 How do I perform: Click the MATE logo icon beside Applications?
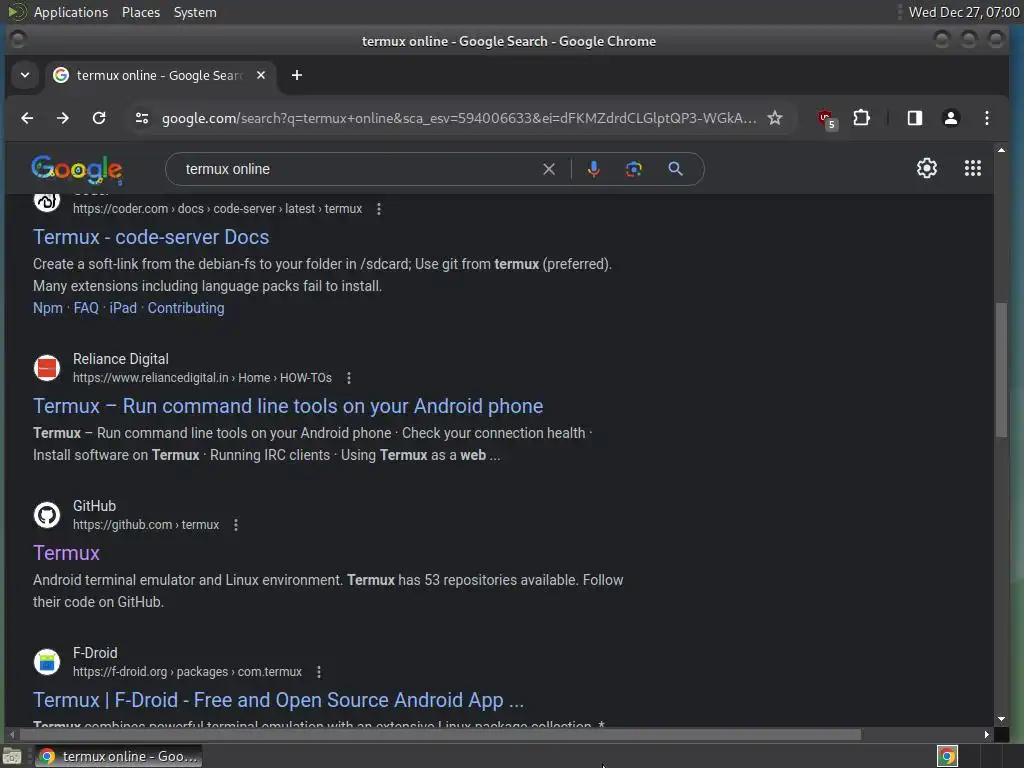click(x=17, y=12)
